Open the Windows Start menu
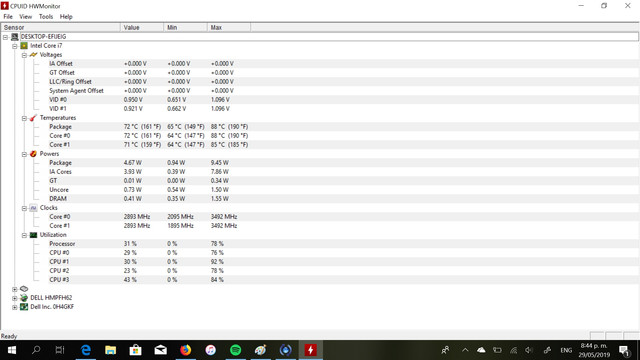Image resolution: width=640 pixels, height=360 pixels. pyautogui.click(x=12, y=350)
